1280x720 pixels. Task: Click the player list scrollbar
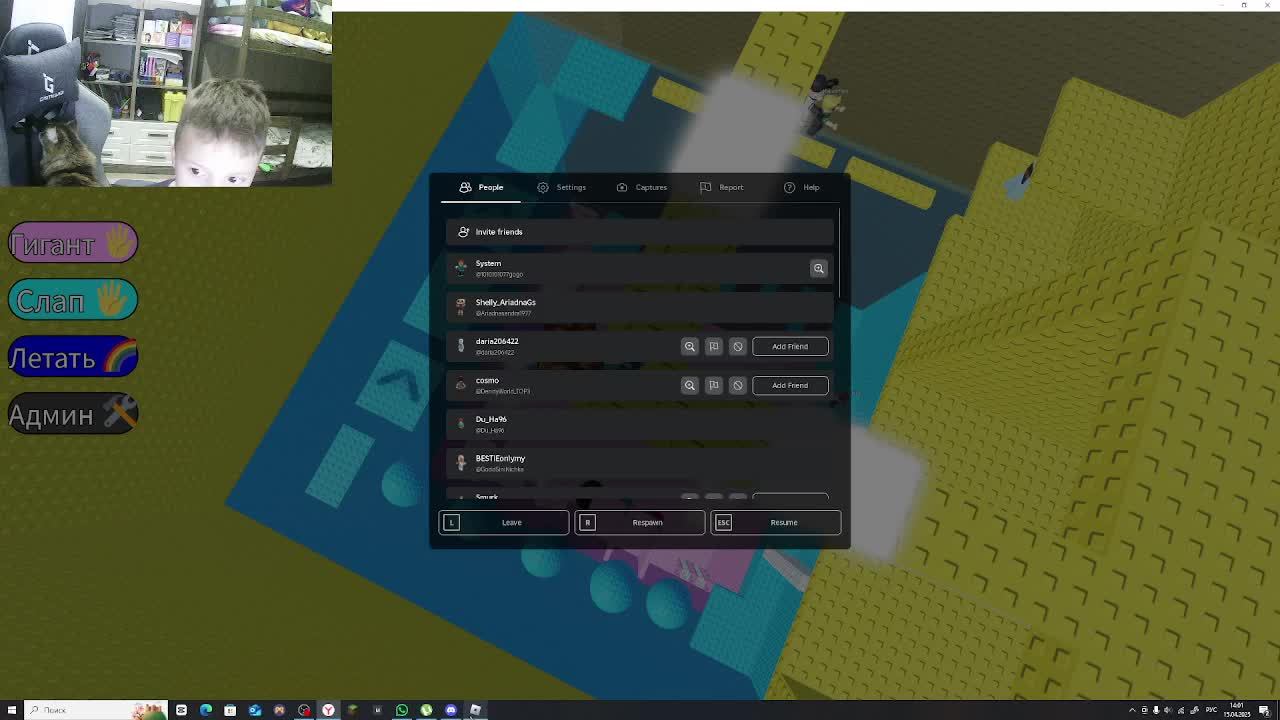click(840, 253)
